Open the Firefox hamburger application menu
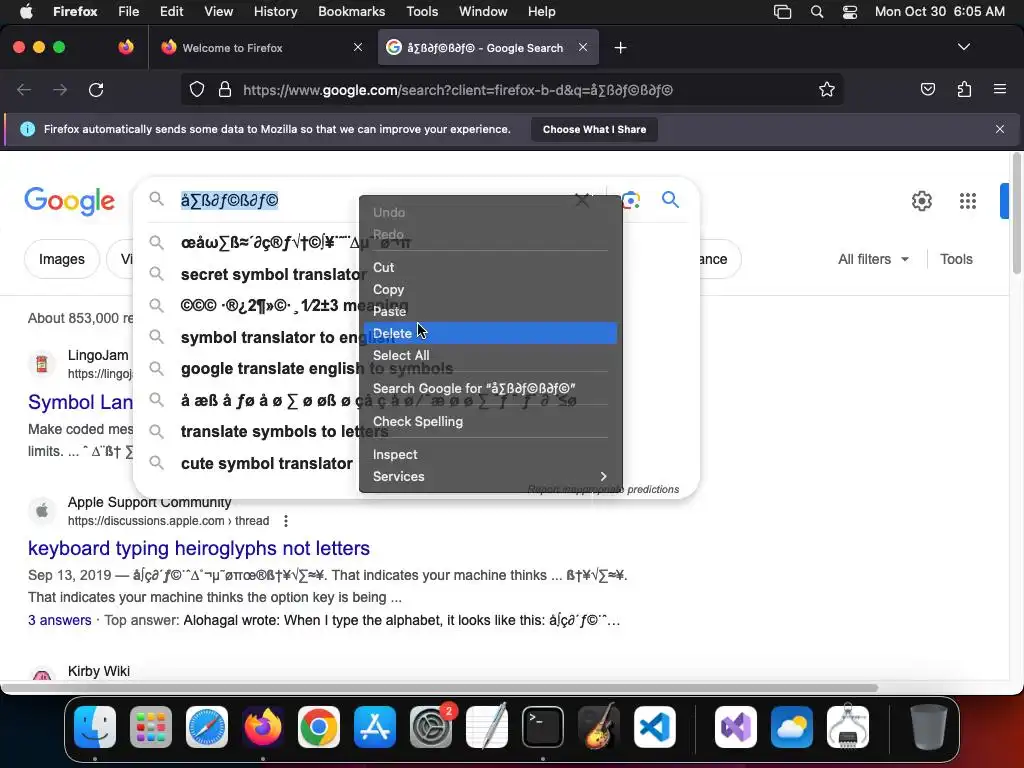This screenshot has width=1024, height=768. click(x=1000, y=89)
